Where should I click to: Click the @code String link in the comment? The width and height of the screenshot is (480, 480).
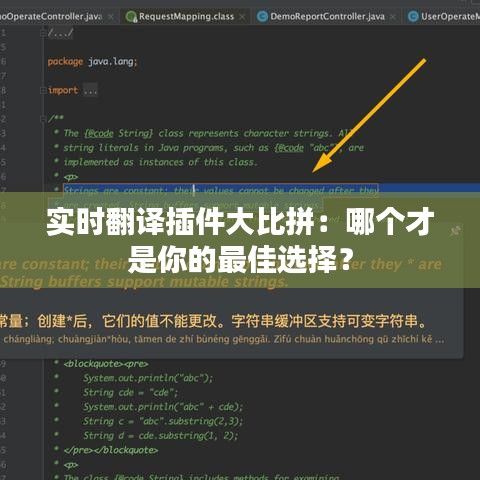click(118, 133)
